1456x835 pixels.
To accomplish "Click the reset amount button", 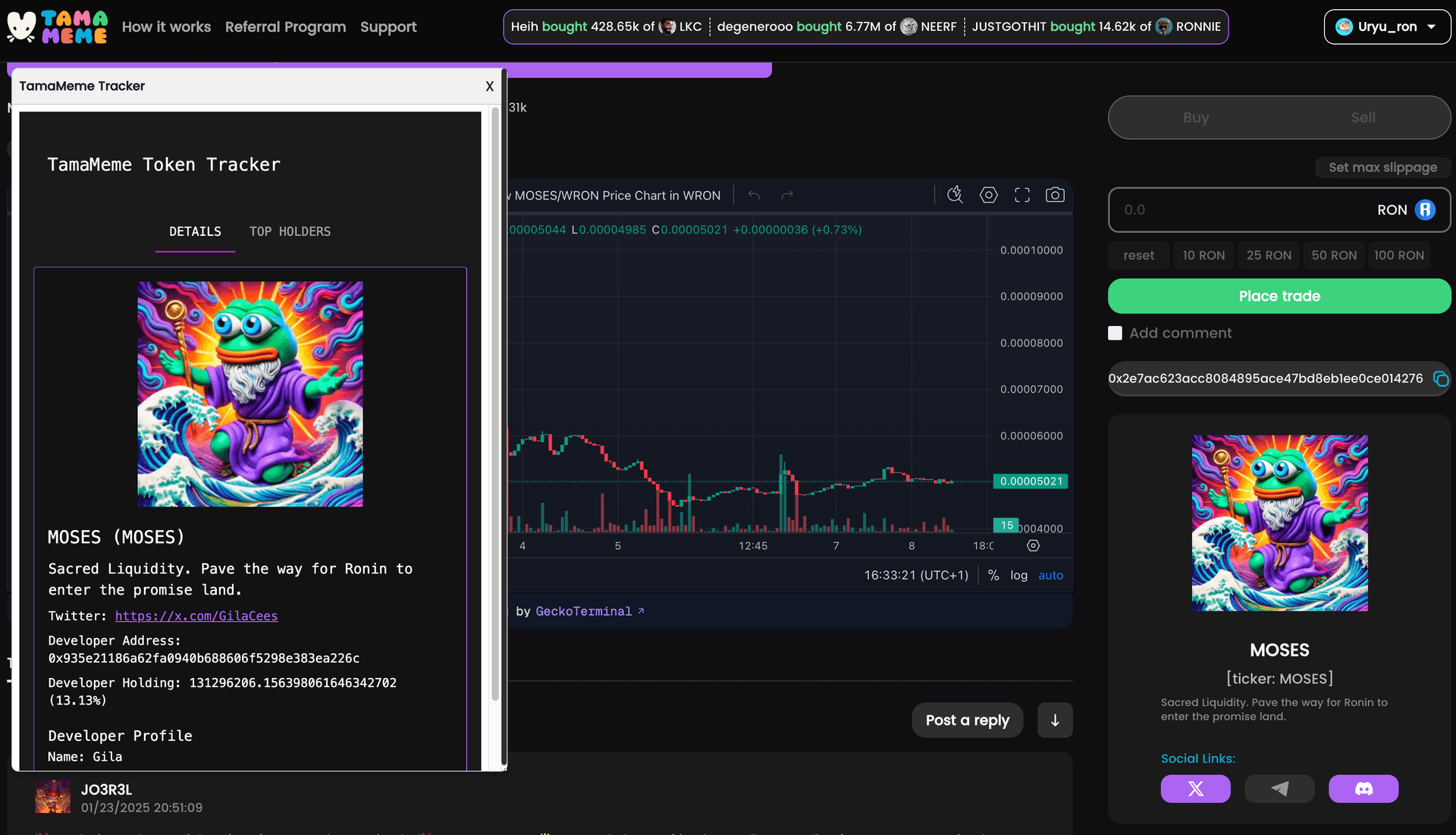I will pyautogui.click(x=1138, y=256).
